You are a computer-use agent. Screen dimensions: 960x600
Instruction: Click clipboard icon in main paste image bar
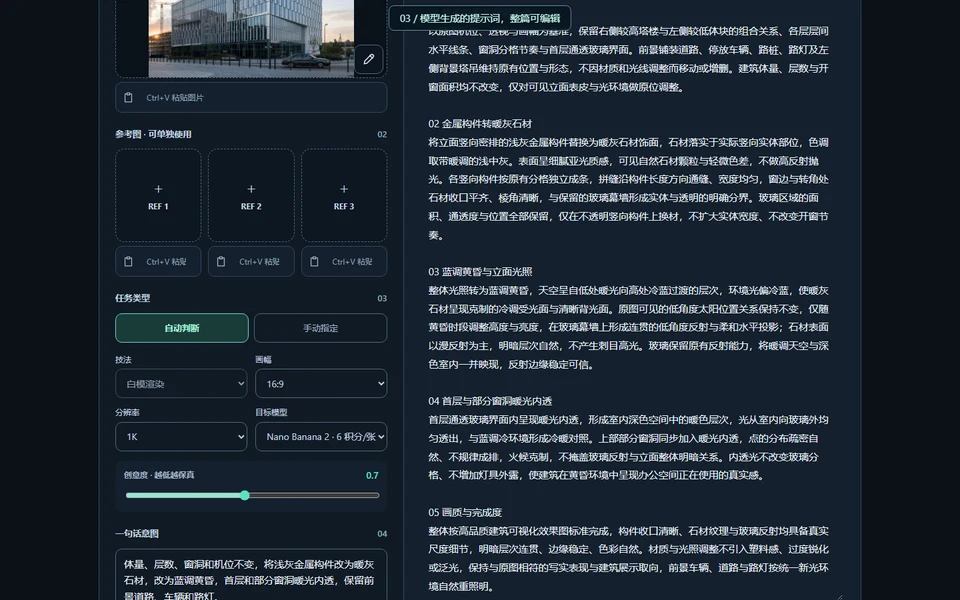[129, 97]
